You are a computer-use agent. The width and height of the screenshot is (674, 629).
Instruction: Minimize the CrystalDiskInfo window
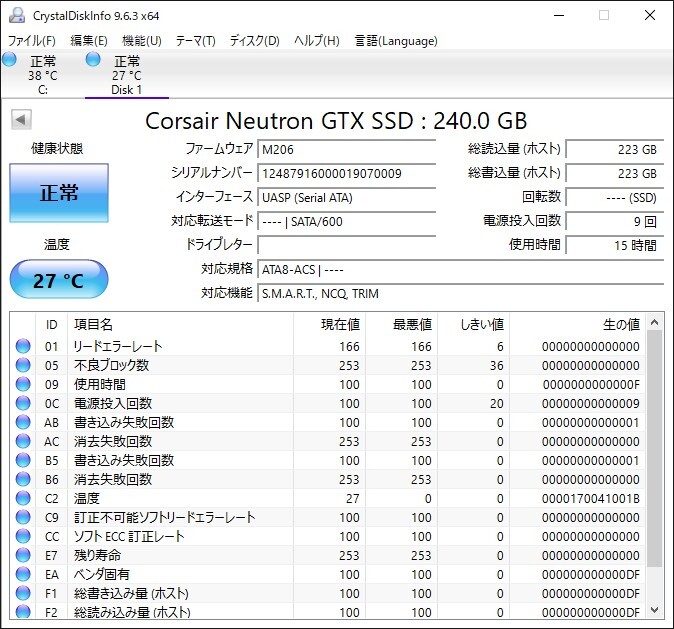(559, 15)
